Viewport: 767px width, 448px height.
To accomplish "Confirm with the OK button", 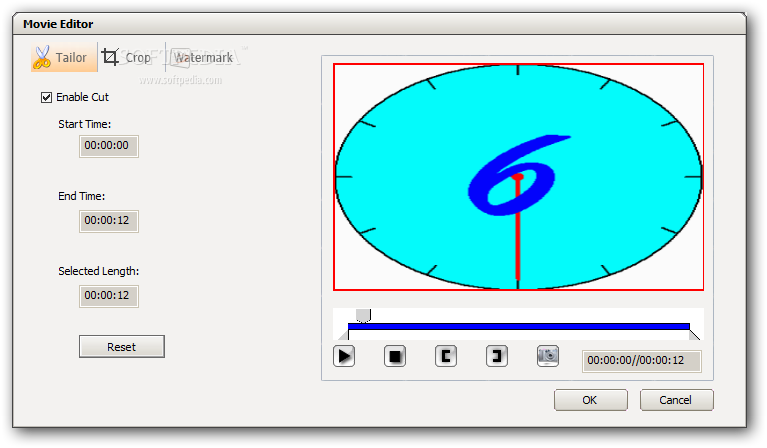I will tap(590, 400).
